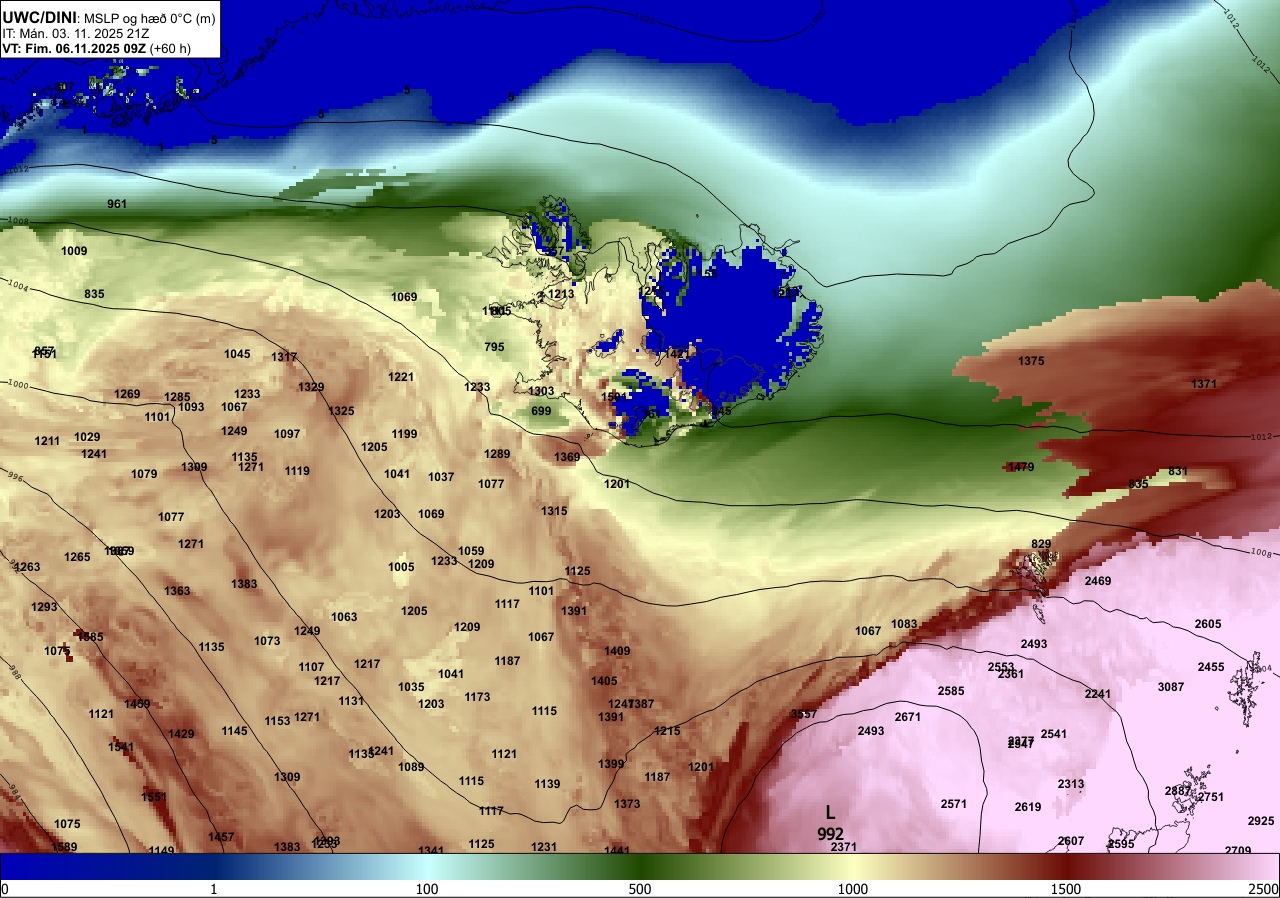Screen dimensions: 1280x898
Task: Click the 1500 label on the color scale
Action: pos(1065,889)
